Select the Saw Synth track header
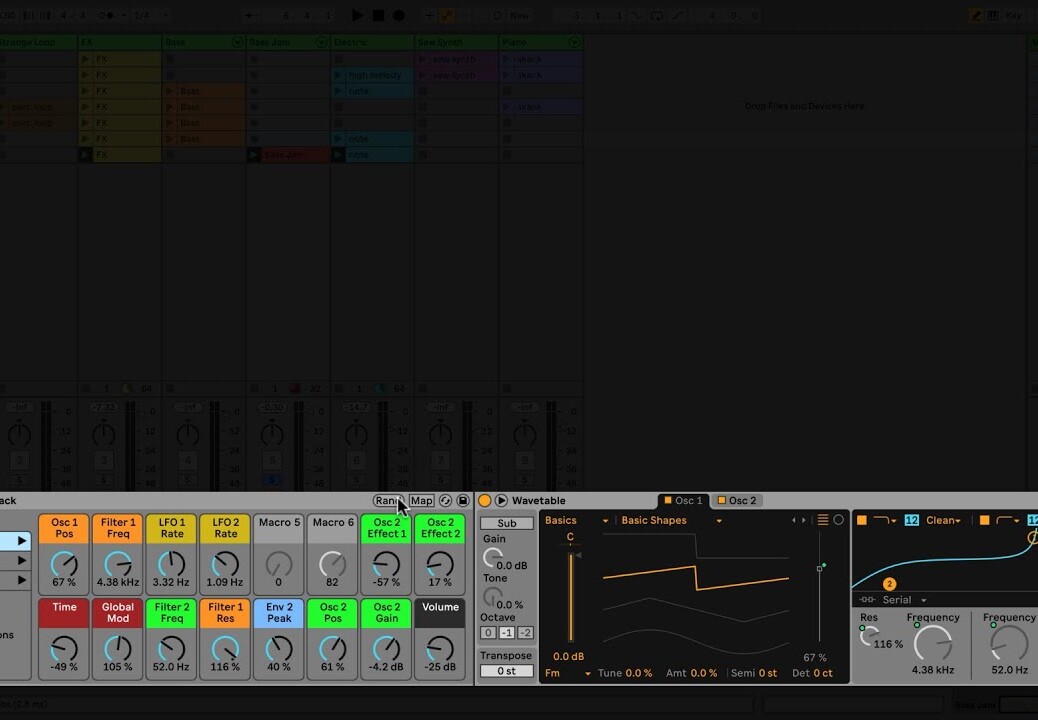The height and width of the screenshot is (720, 1038). 456,42
